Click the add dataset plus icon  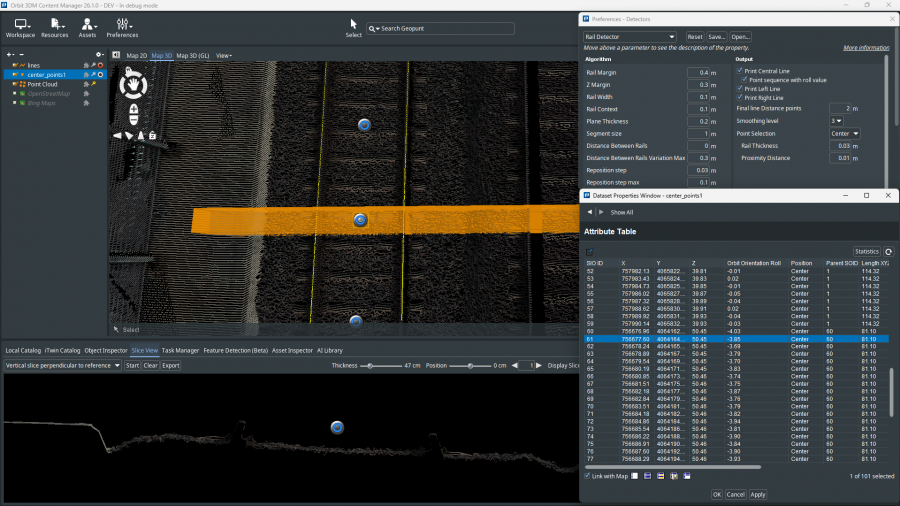(10, 55)
